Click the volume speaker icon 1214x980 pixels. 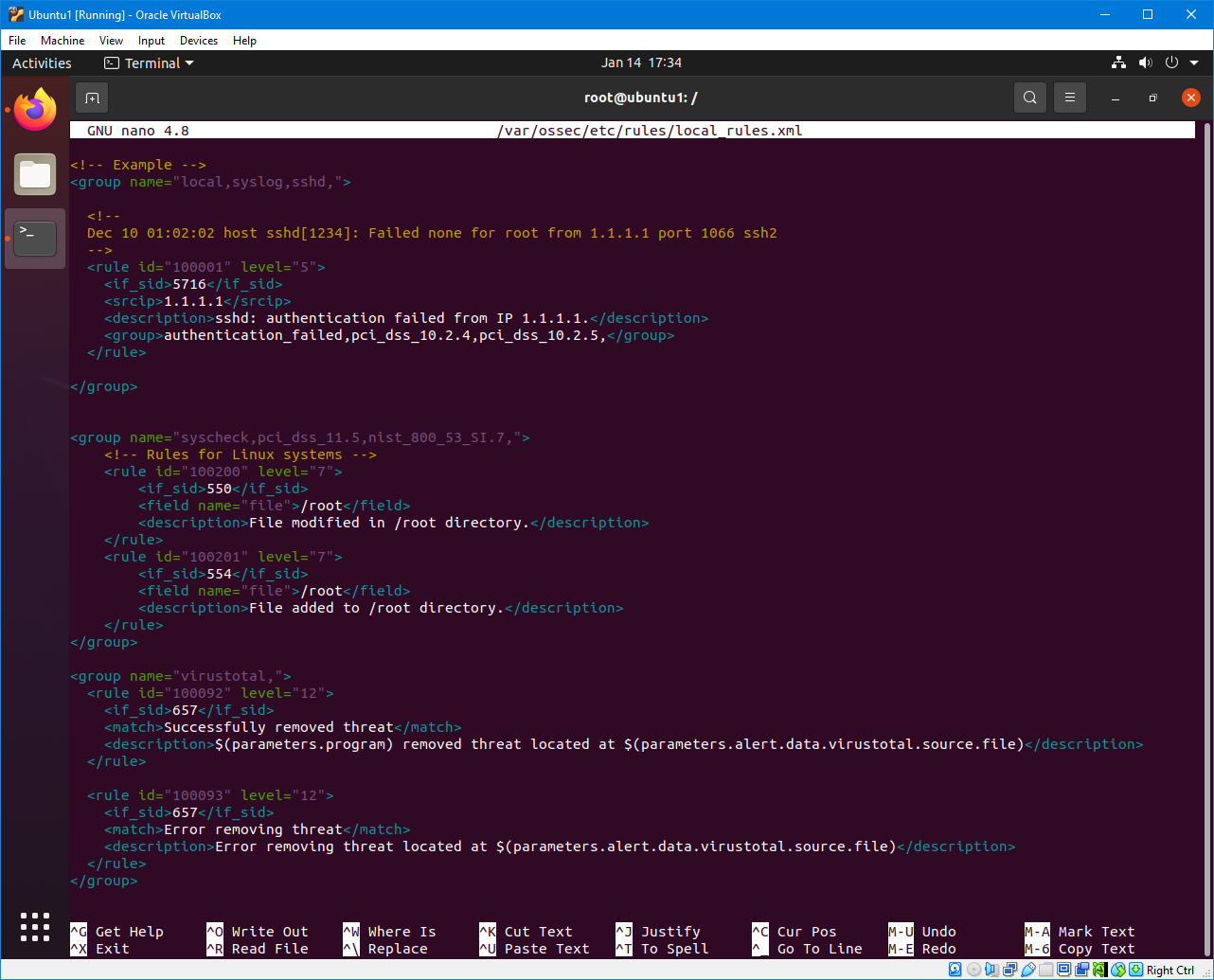click(1145, 62)
